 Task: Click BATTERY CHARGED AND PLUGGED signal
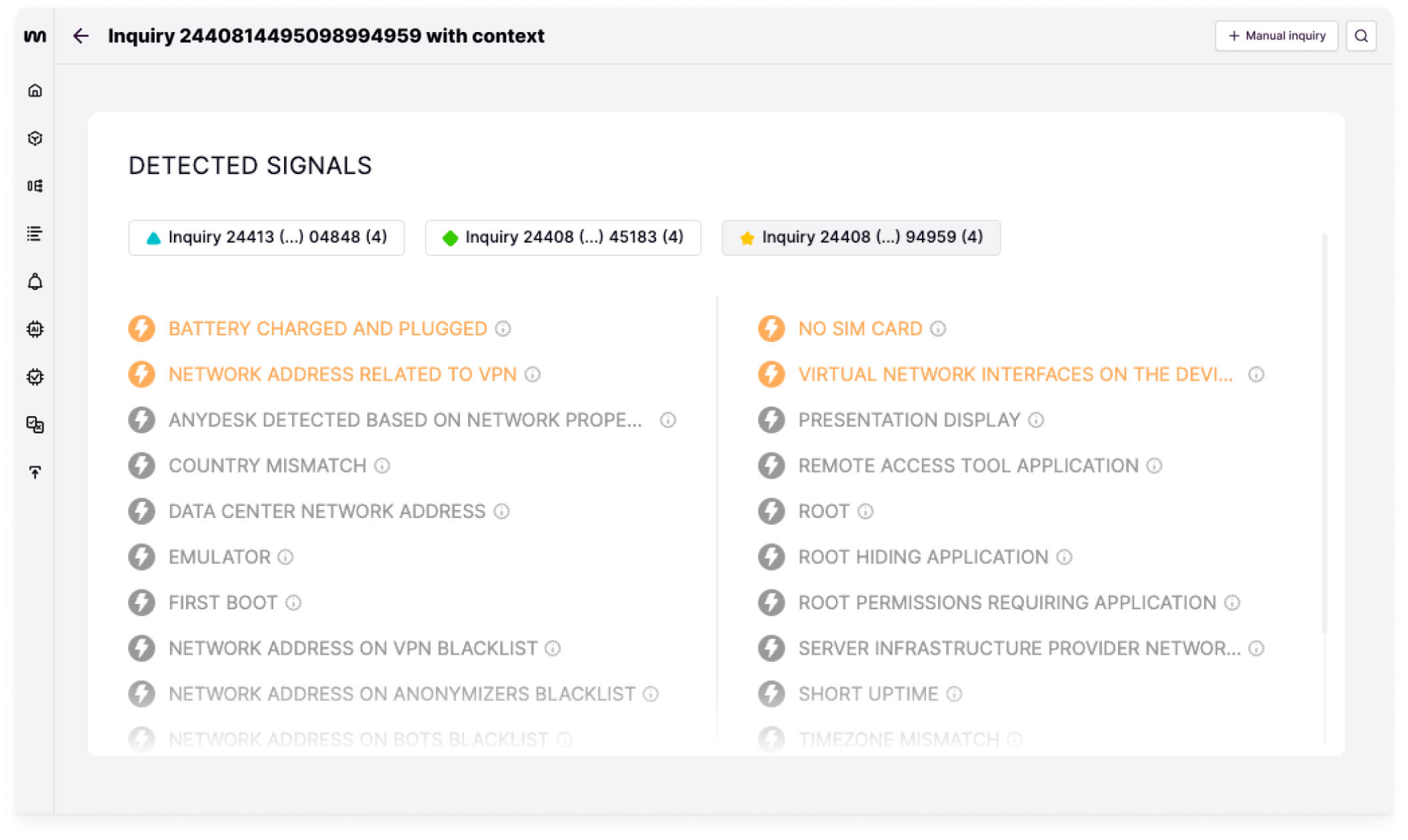[327, 329]
